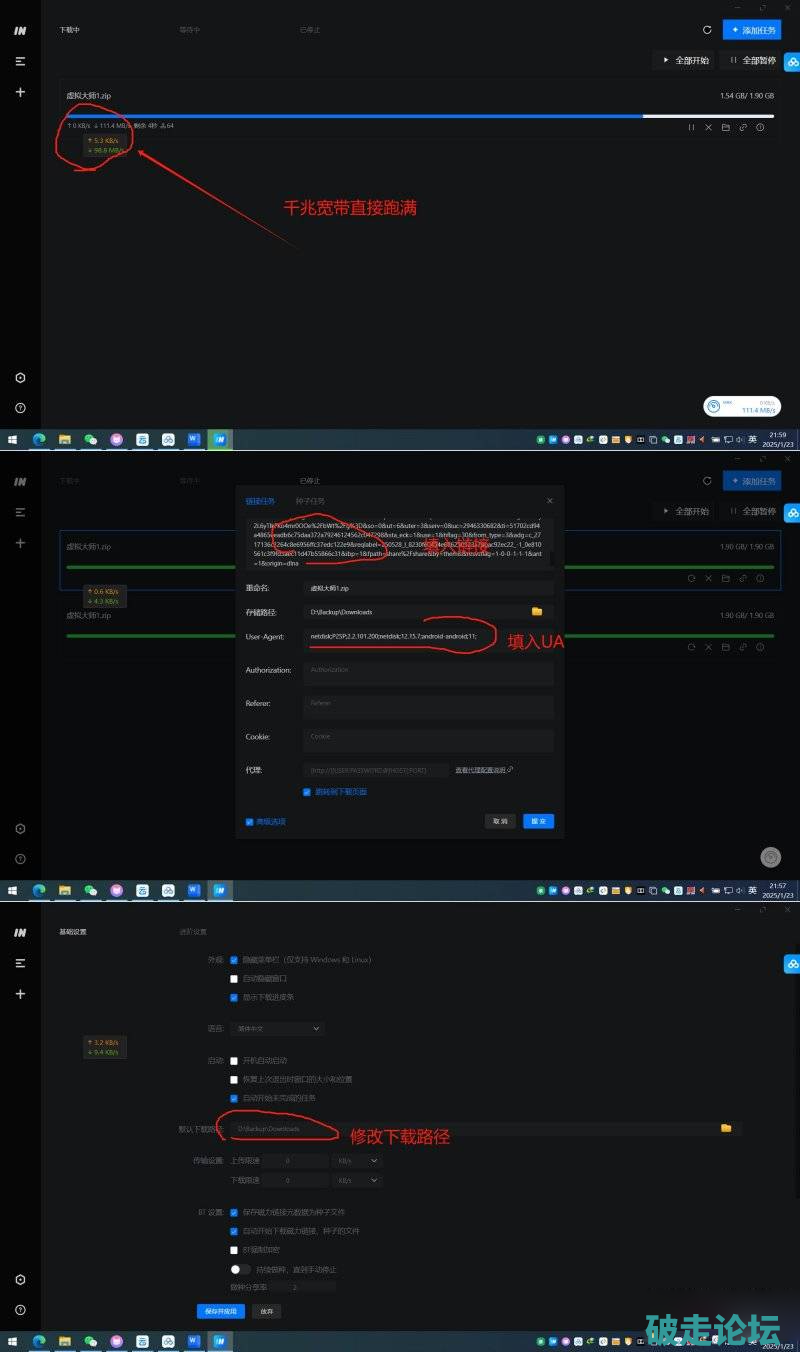Click the 提交 button in dialog
Screen dimensions: 800x1352
click(538, 821)
